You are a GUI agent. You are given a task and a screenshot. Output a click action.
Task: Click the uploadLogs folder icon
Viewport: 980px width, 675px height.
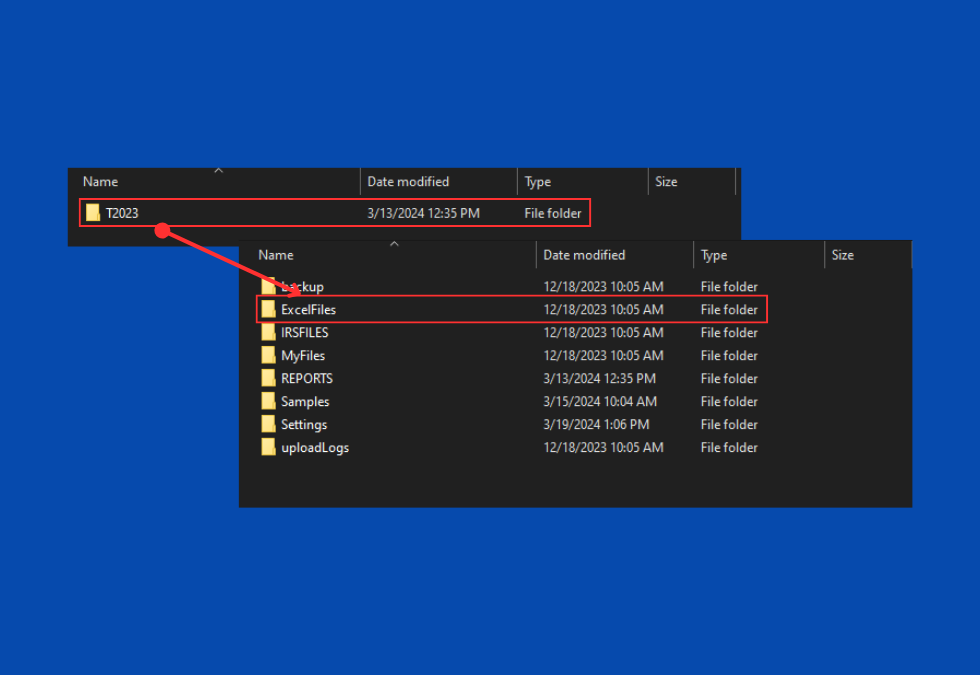pyautogui.click(x=268, y=448)
